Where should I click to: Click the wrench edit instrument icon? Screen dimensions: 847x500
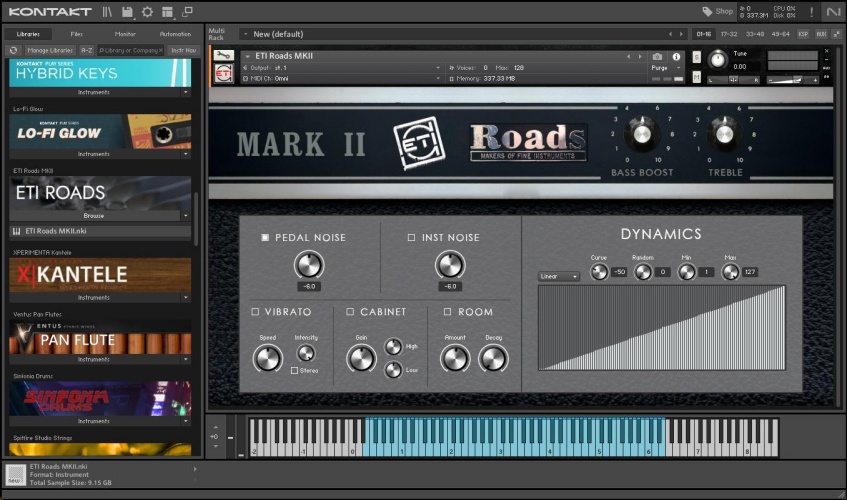tap(224, 56)
